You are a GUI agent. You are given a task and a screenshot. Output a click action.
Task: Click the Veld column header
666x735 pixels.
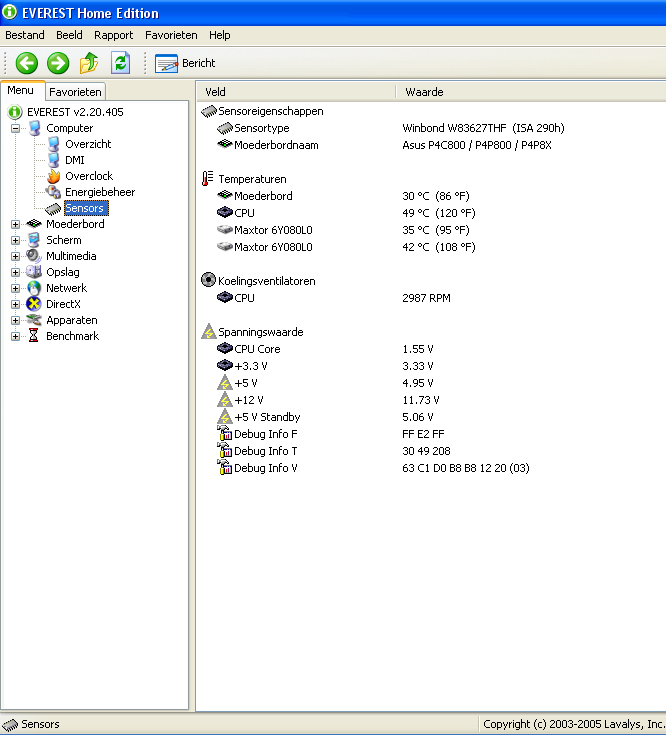296,92
